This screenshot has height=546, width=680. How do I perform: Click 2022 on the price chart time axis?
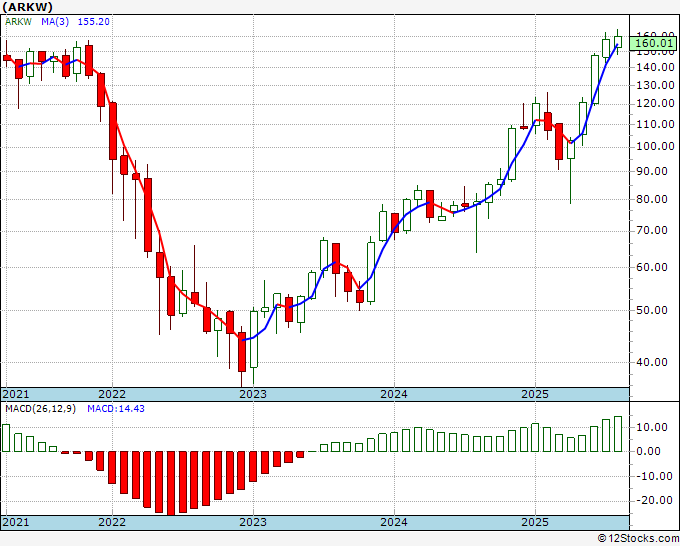tap(112, 394)
